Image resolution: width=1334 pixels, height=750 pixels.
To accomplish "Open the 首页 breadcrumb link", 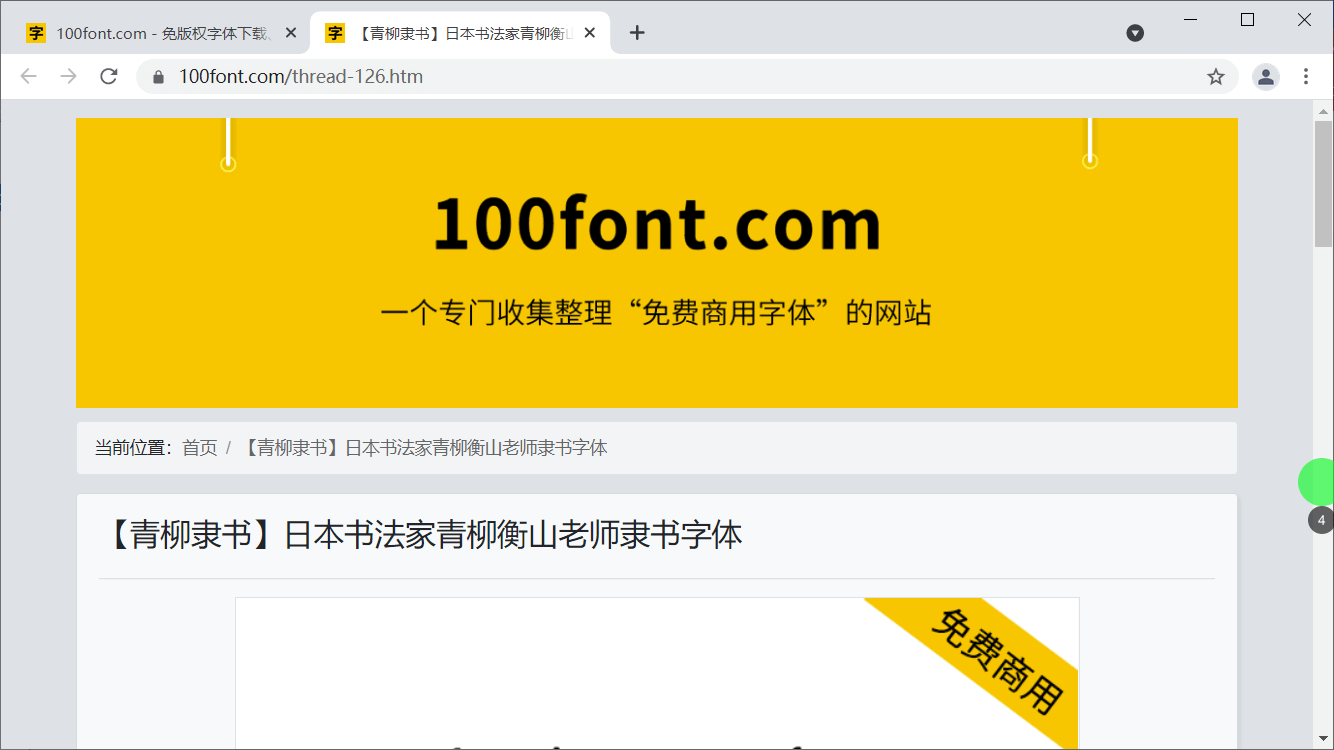I will (200, 448).
